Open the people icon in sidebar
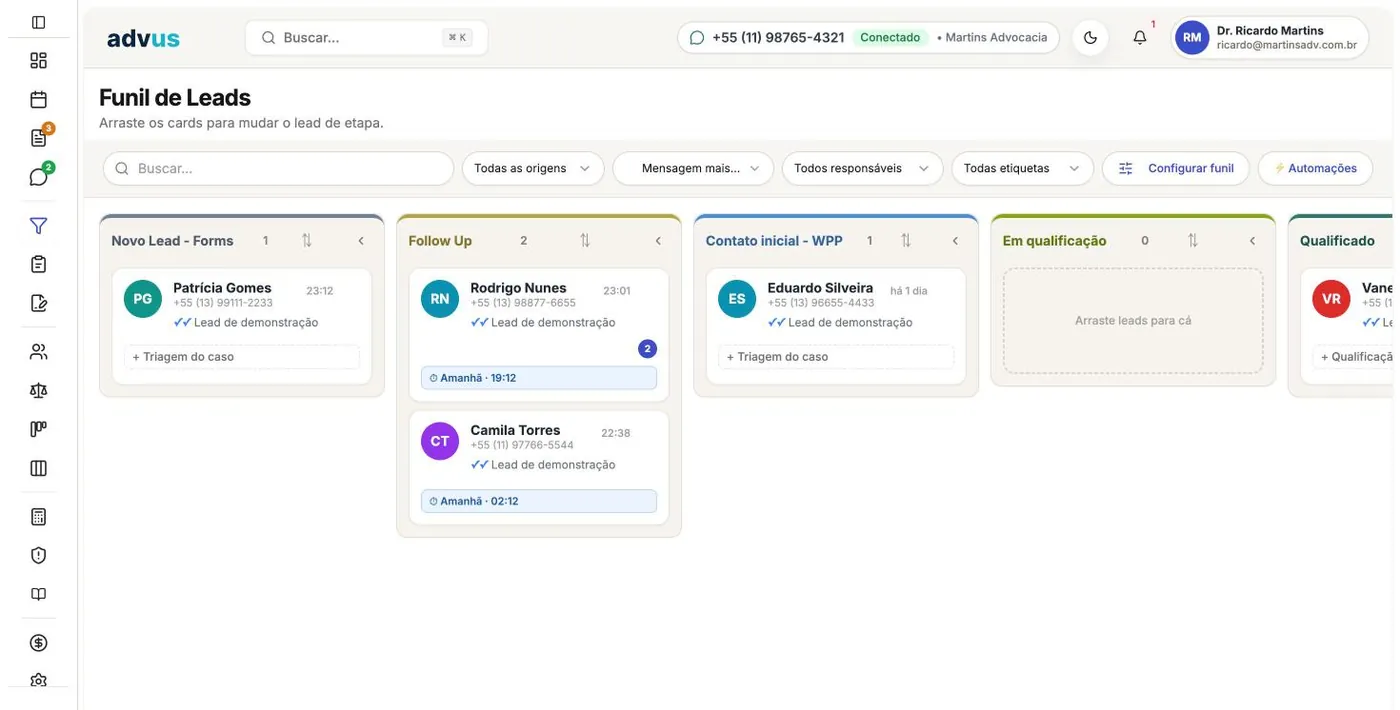The width and height of the screenshot is (1400, 710). (x=38, y=352)
